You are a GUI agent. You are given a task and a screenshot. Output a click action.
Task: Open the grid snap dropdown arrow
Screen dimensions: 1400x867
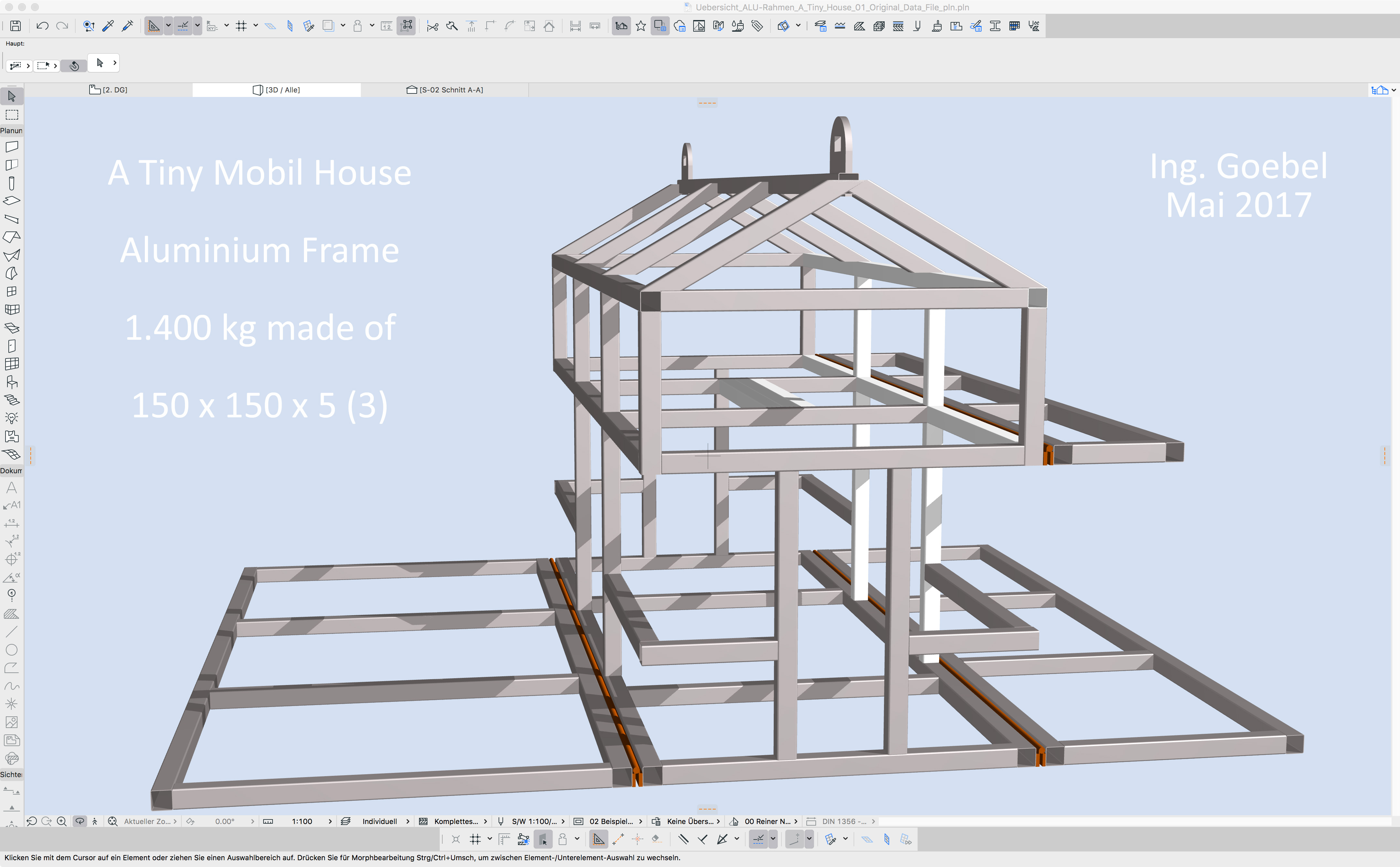coord(256,26)
